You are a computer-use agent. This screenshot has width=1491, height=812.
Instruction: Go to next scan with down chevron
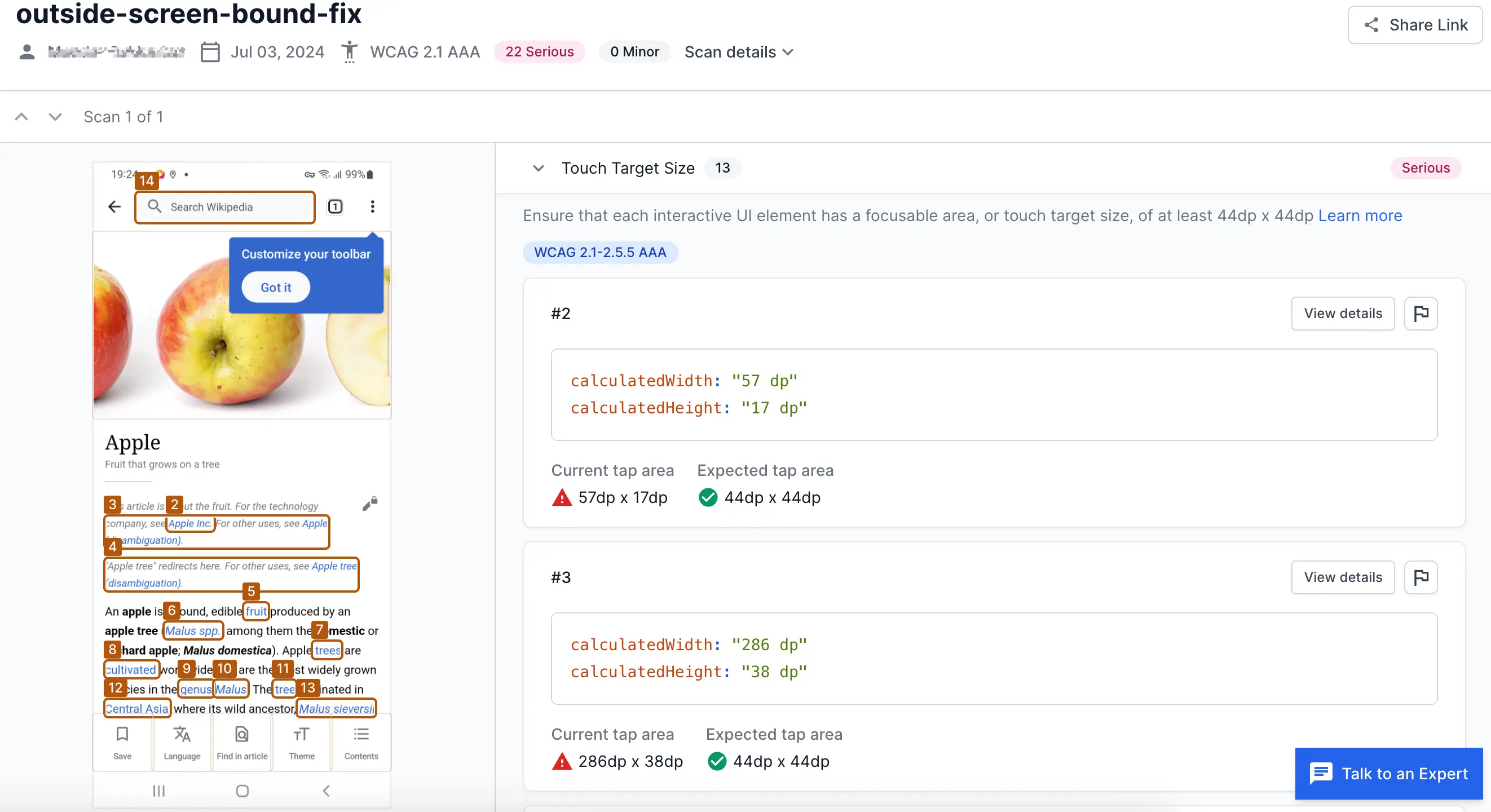55,117
